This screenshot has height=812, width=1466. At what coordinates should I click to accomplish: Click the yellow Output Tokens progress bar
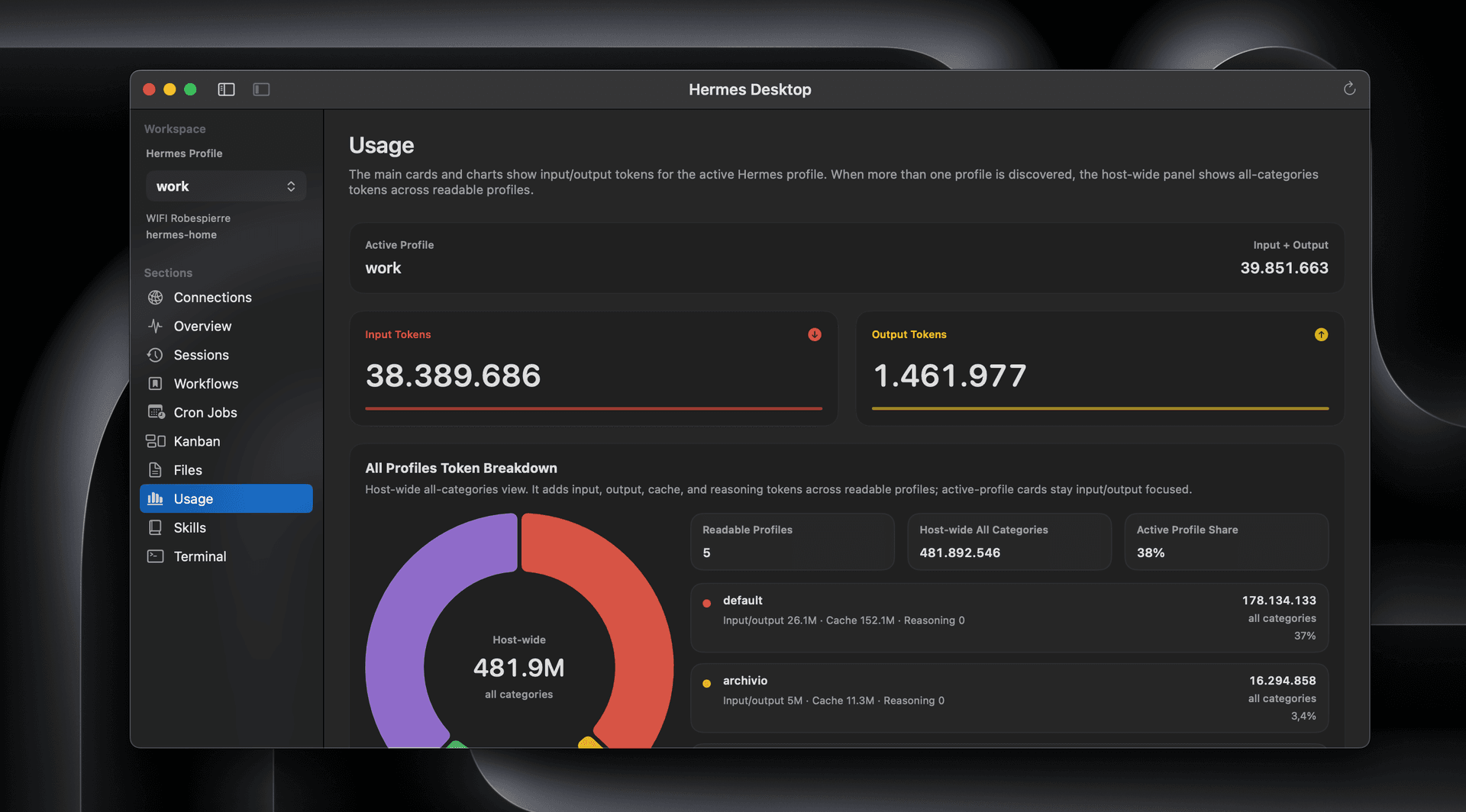tap(1100, 408)
